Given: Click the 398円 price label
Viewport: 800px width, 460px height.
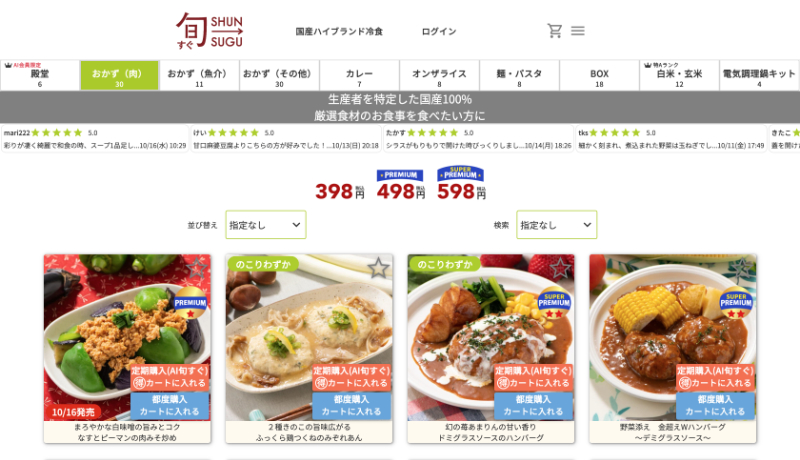Looking at the screenshot, I should pyautogui.click(x=340, y=192).
